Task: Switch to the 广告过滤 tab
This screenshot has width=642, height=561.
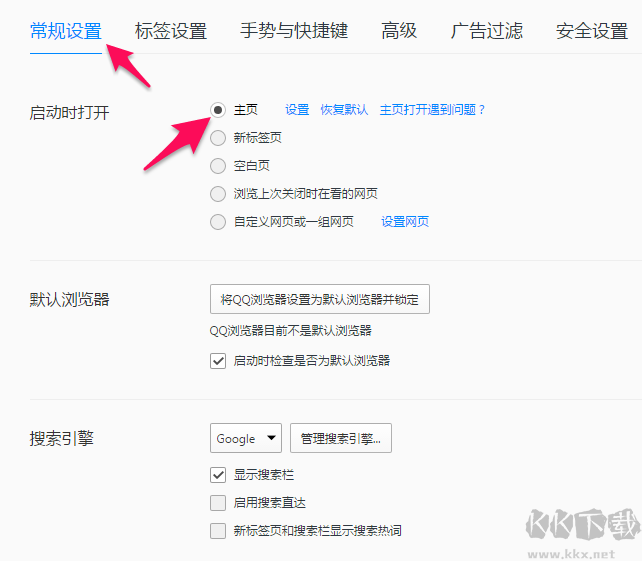Action: (x=487, y=31)
